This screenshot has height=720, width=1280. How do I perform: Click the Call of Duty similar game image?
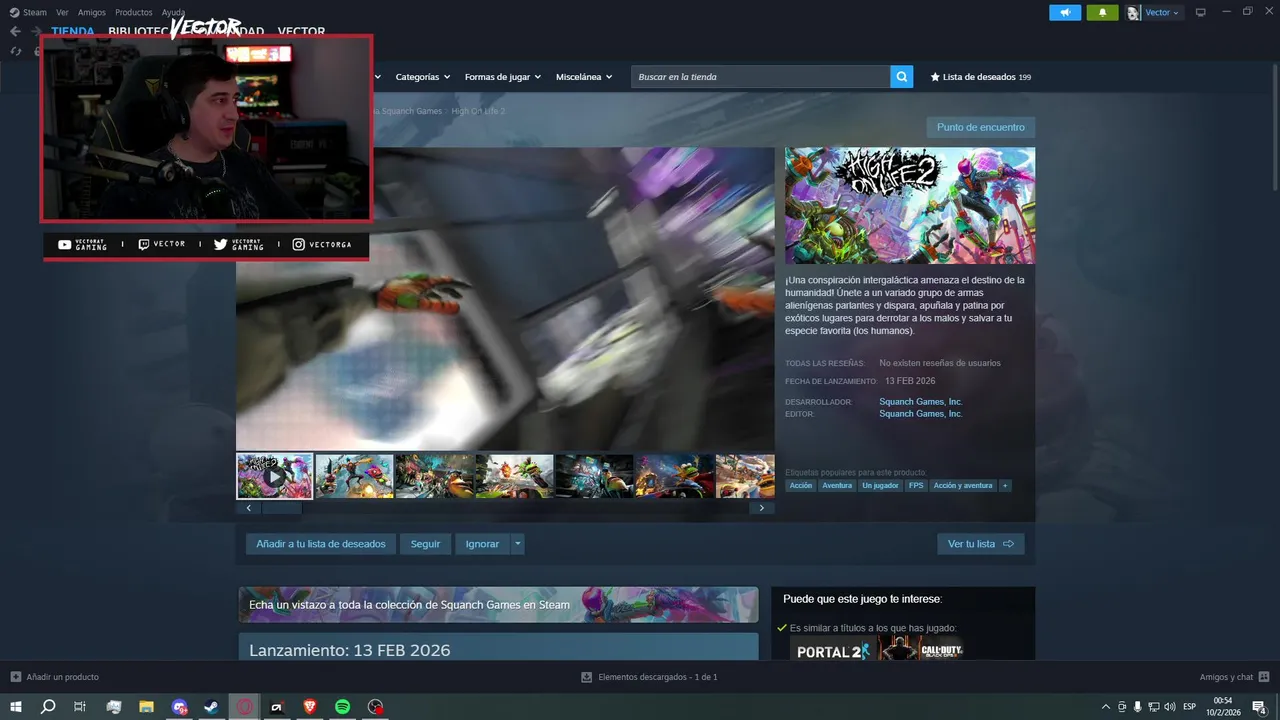pyautogui.click(x=920, y=650)
